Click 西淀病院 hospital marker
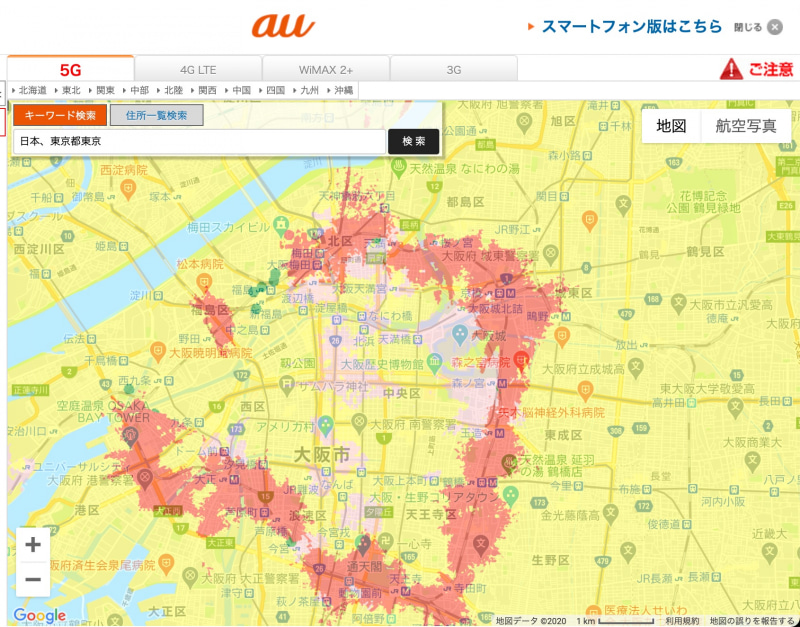Image resolution: width=800 pixels, height=627 pixels. pos(128,188)
